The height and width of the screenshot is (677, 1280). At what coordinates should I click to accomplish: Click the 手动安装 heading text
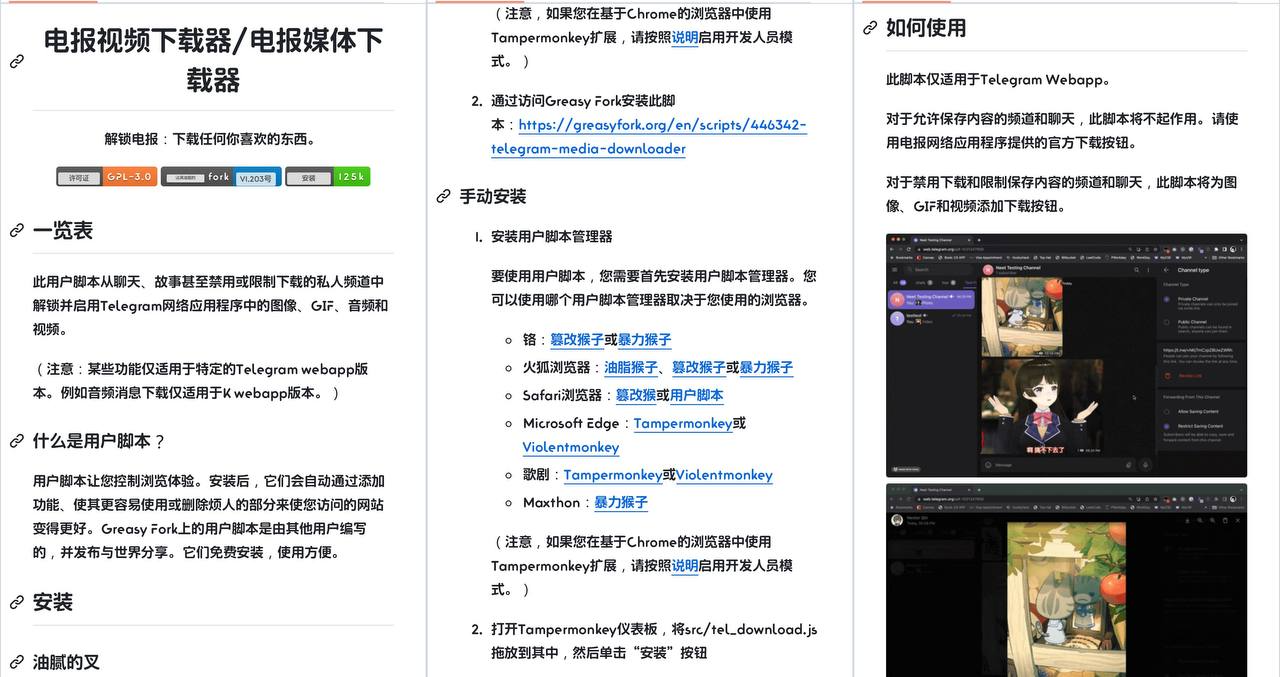click(x=493, y=197)
